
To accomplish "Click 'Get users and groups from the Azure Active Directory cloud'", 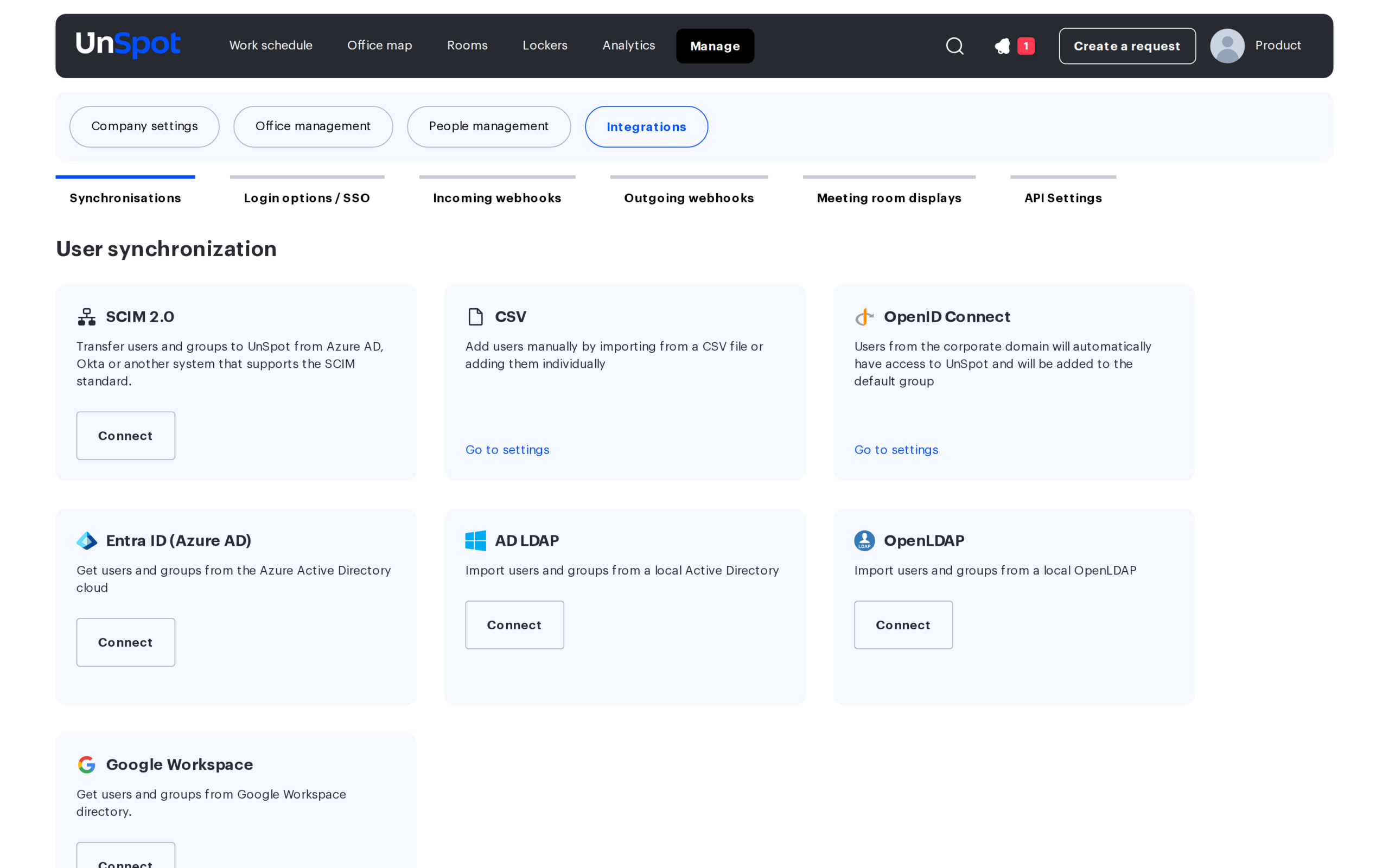I will 234,579.
